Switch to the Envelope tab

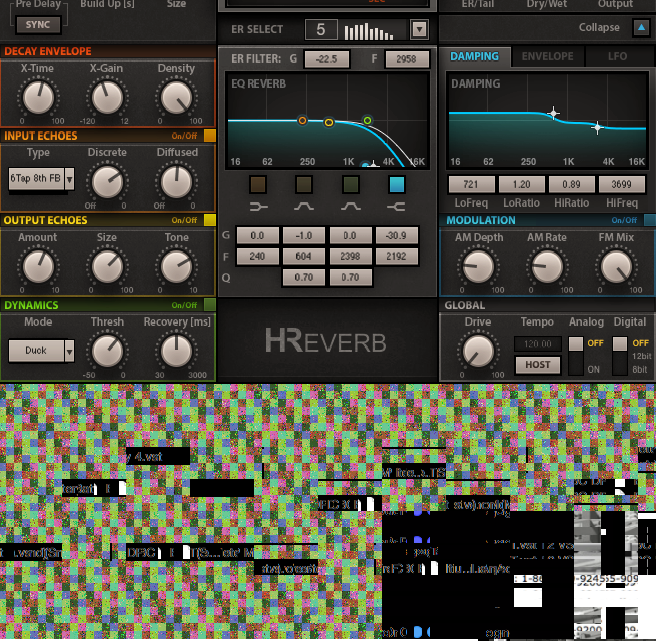pos(547,56)
